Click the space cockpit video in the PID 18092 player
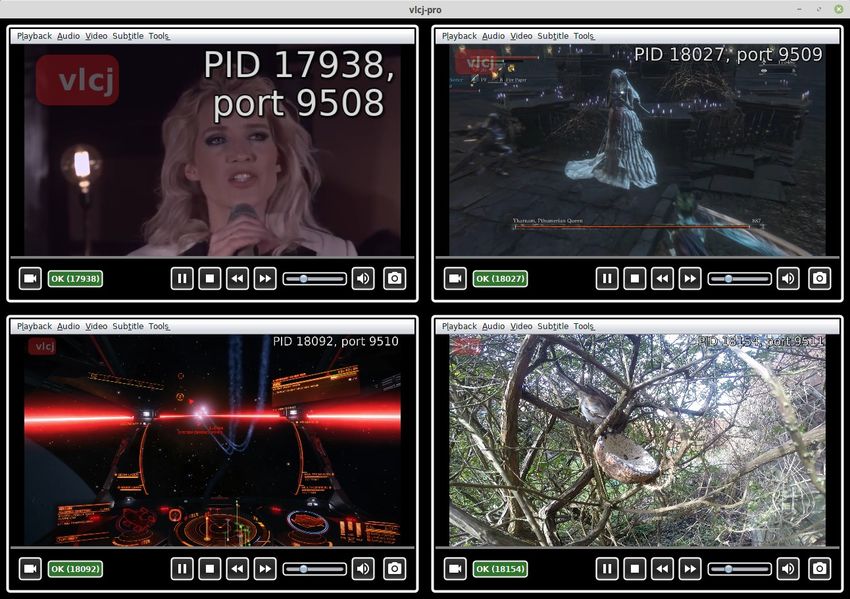Image resolution: width=850 pixels, height=599 pixels. coord(212,440)
